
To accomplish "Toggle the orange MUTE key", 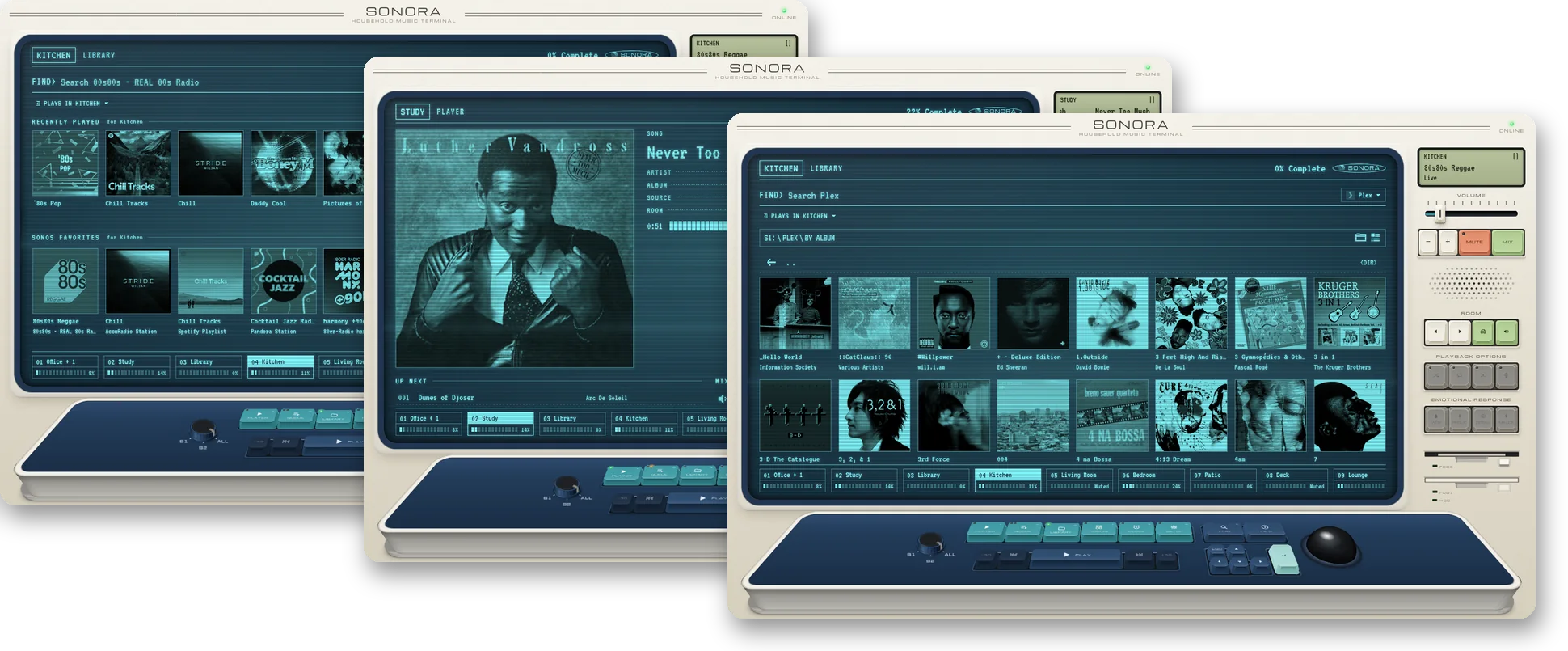I will [x=1474, y=242].
